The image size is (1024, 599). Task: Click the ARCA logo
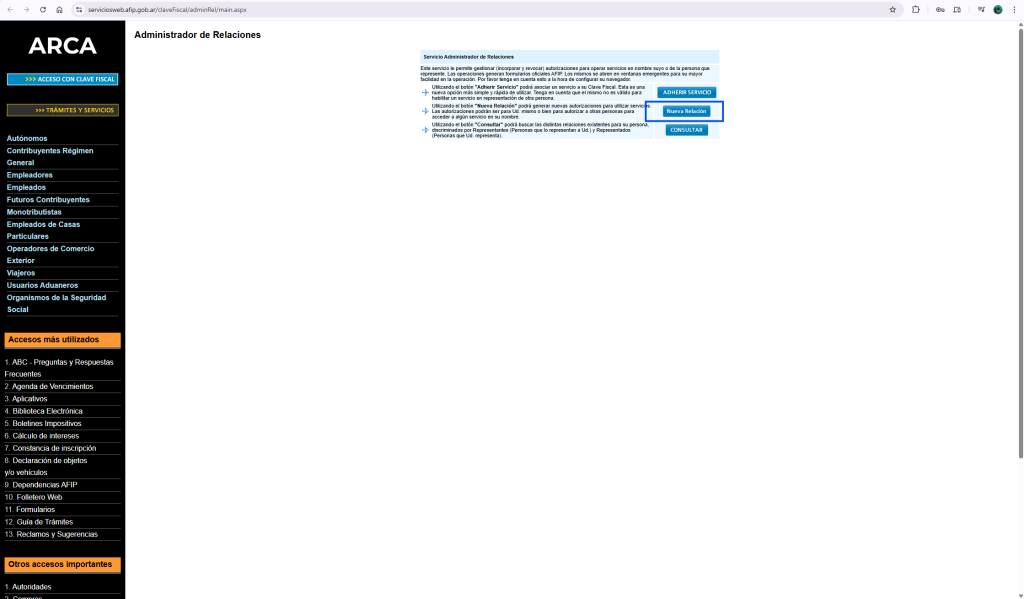point(62,46)
